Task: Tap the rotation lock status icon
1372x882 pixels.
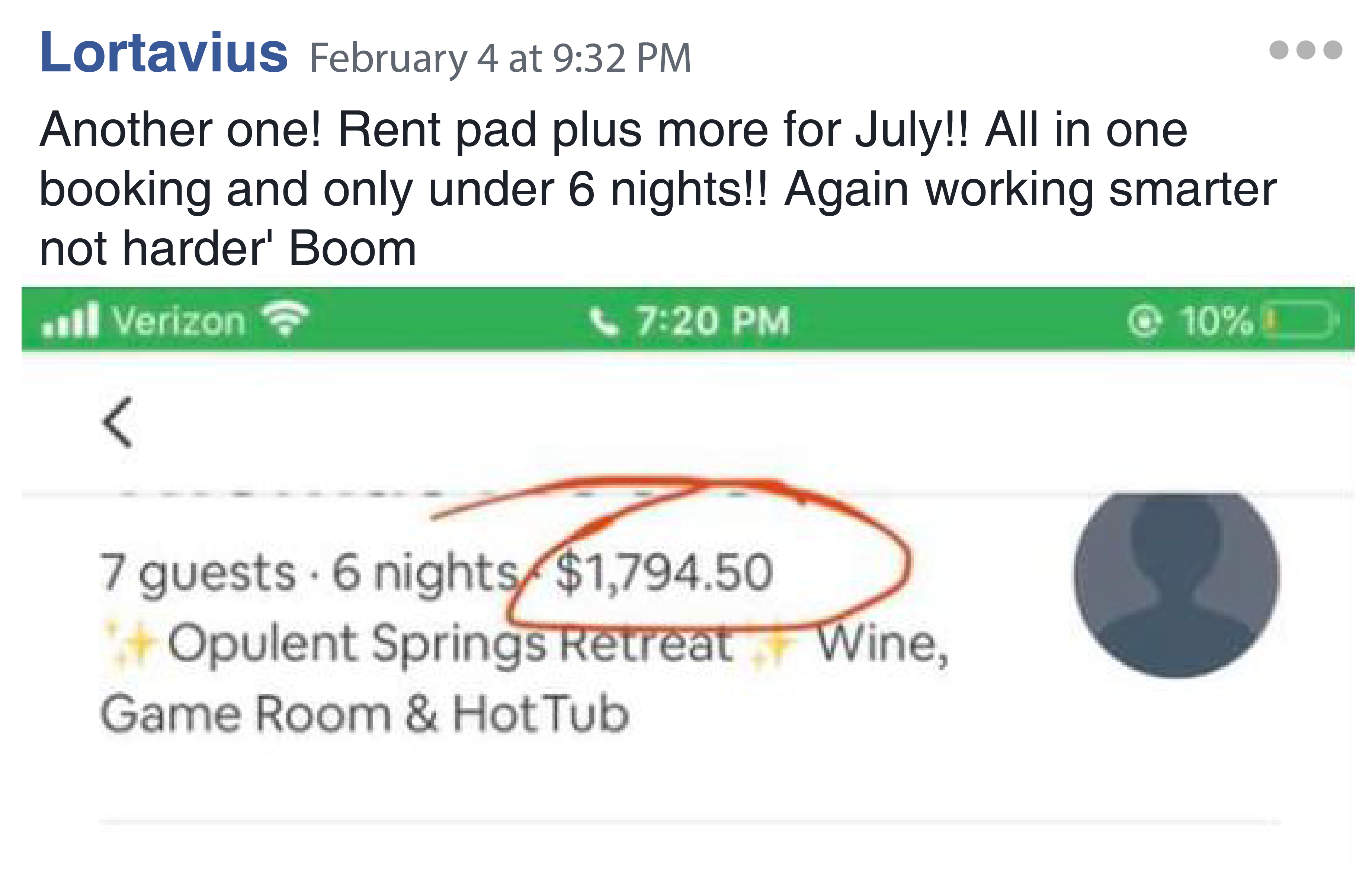Action: click(x=1144, y=320)
